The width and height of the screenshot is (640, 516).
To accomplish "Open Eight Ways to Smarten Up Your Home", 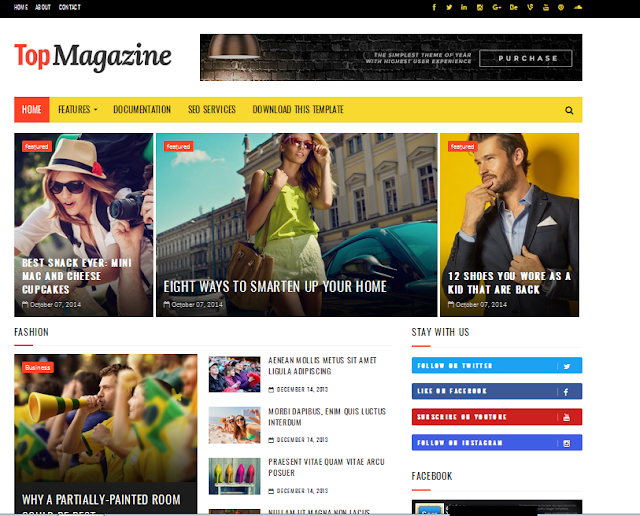I will click(275, 287).
